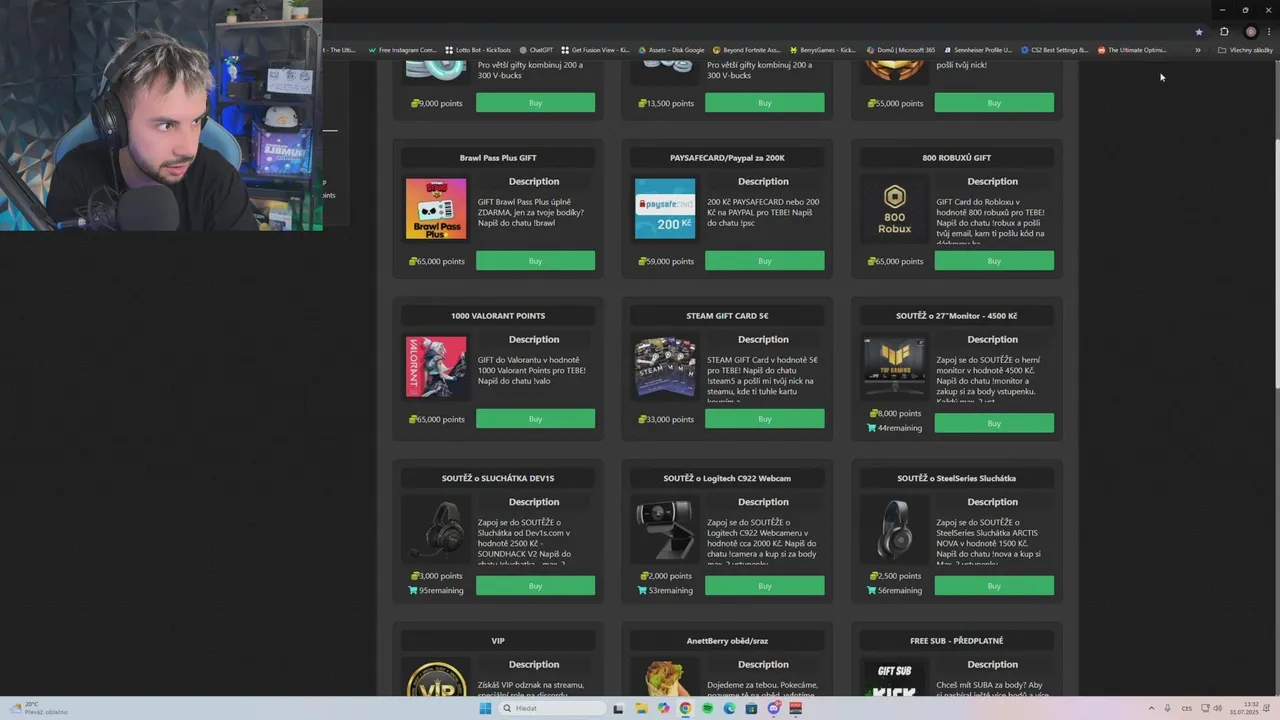Open Microsoft Edge from the taskbar
Screen dimensions: 1280x720
pos(729,708)
